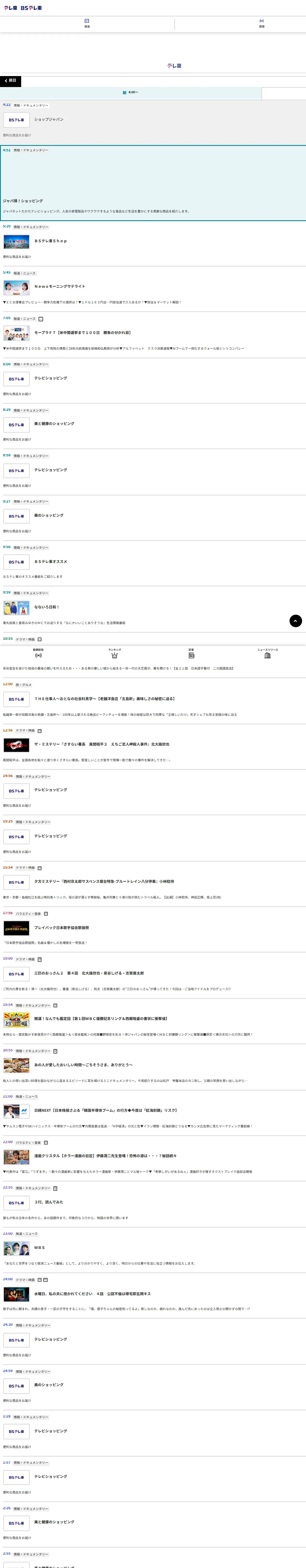
Task: Open the WBS program title
Action: pos(39,1248)
